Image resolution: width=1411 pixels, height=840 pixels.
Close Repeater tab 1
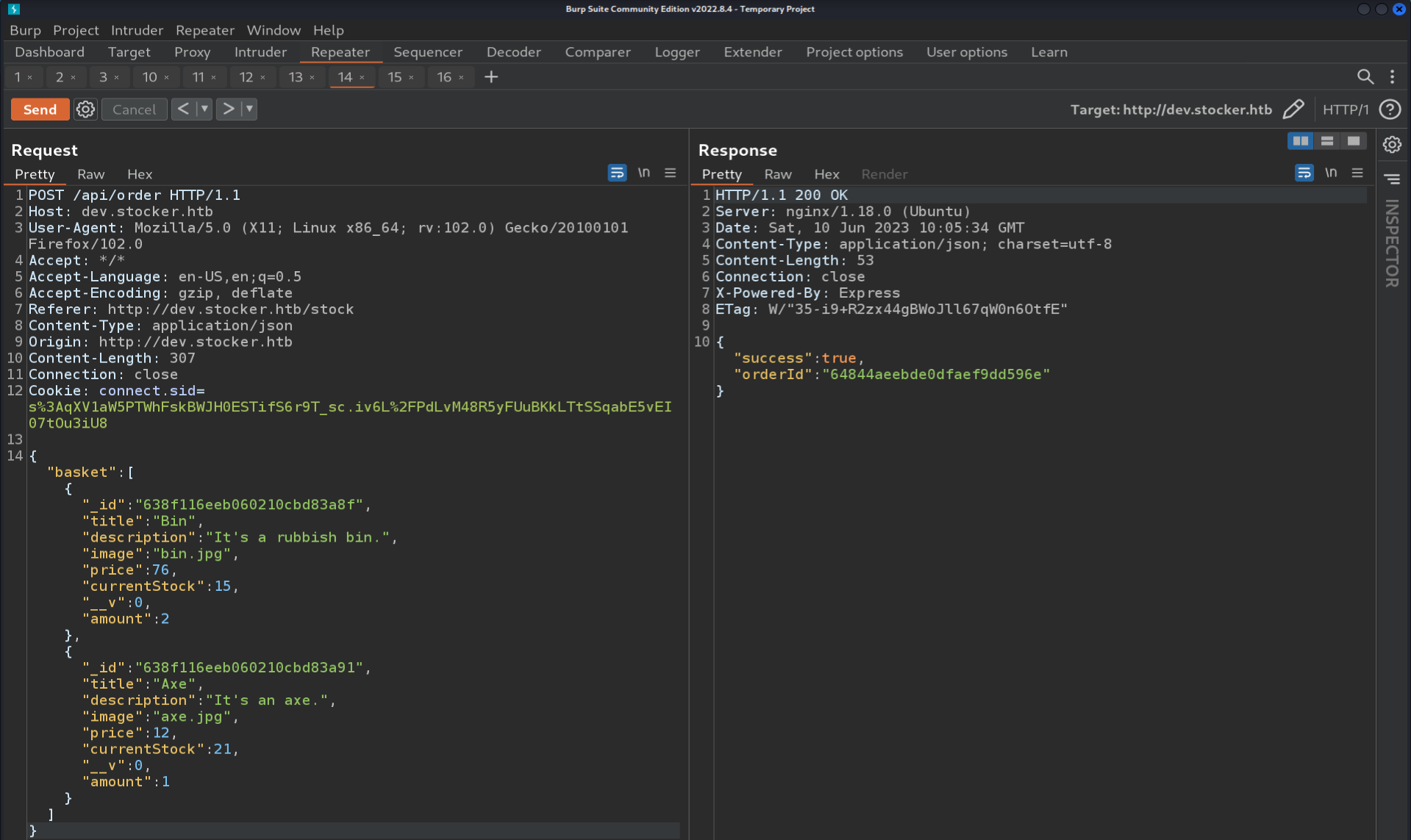point(30,77)
